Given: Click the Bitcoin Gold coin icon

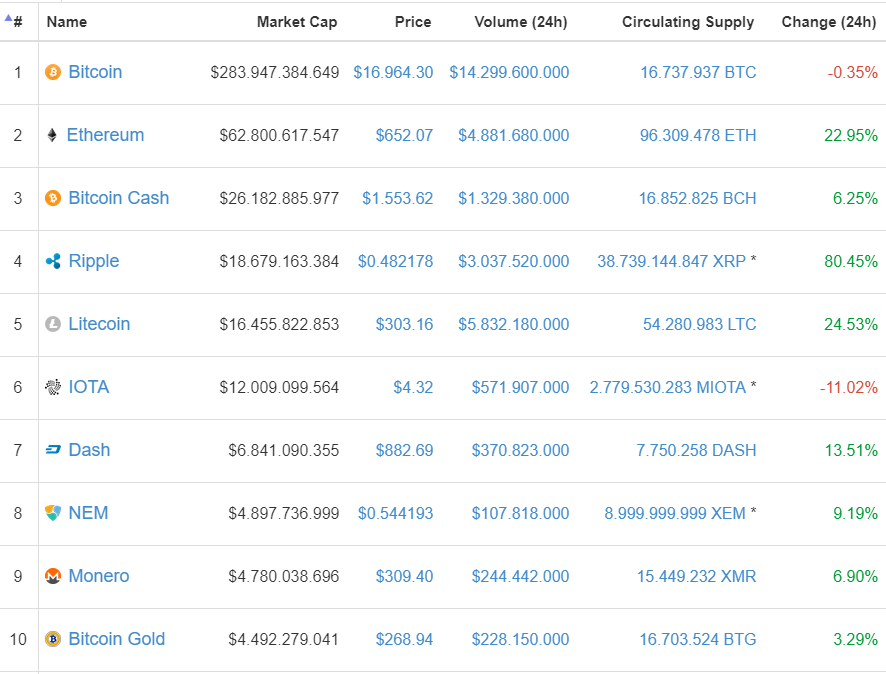Looking at the screenshot, I should 53,639.
